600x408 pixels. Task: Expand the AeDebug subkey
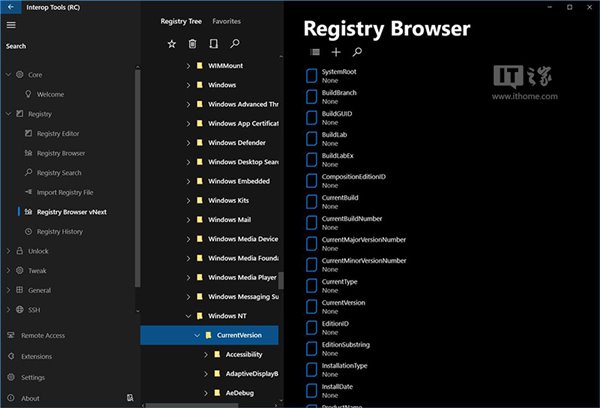tap(206, 393)
